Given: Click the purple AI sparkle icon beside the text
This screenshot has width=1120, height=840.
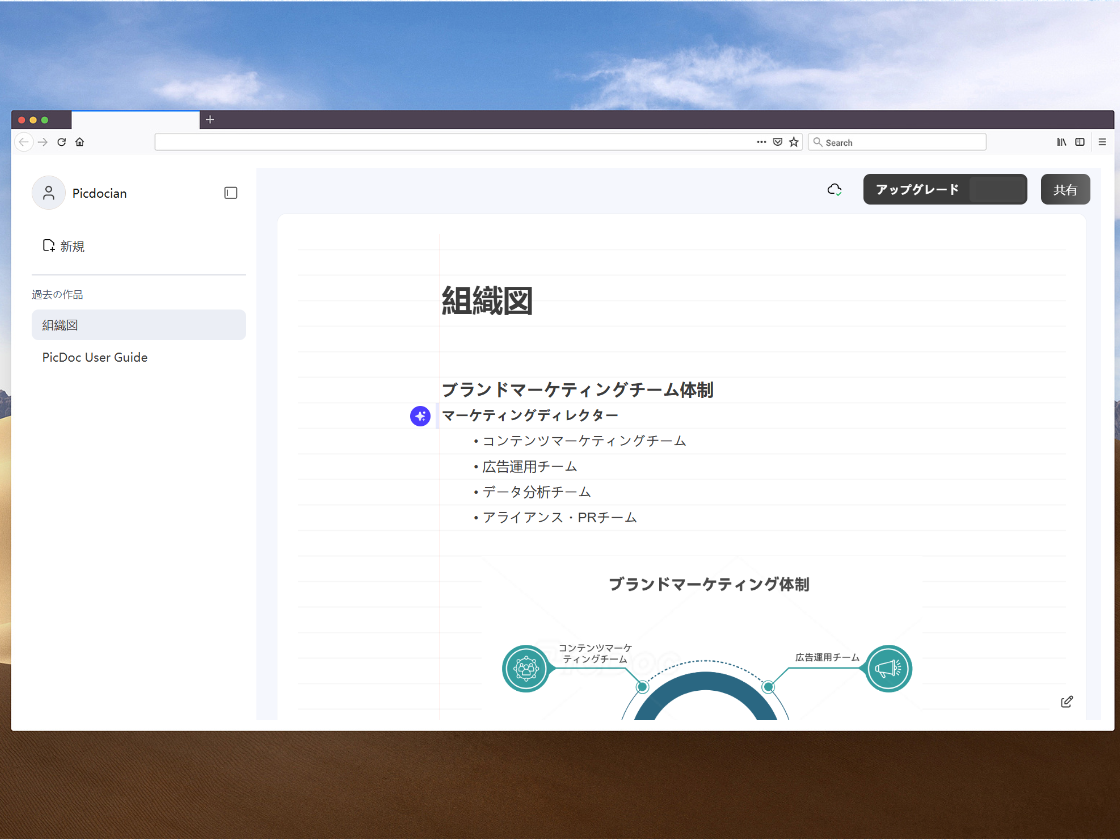Looking at the screenshot, I should point(420,415).
